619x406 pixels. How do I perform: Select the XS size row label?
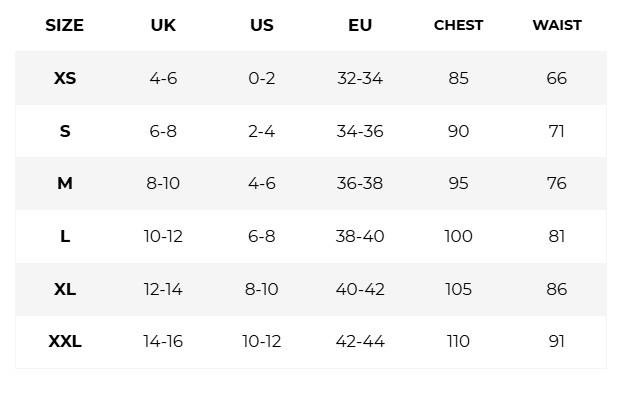65,78
